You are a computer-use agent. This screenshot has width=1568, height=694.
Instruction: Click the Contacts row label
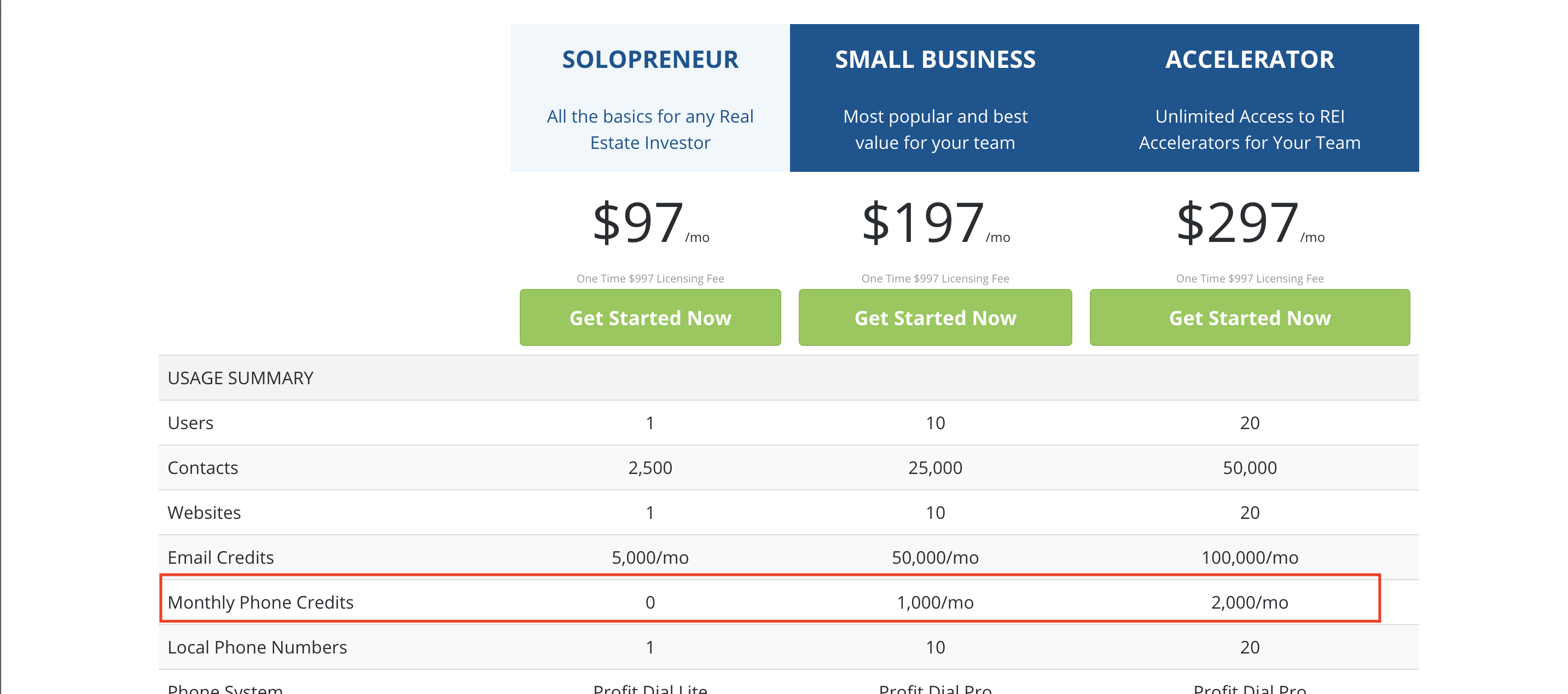click(202, 467)
